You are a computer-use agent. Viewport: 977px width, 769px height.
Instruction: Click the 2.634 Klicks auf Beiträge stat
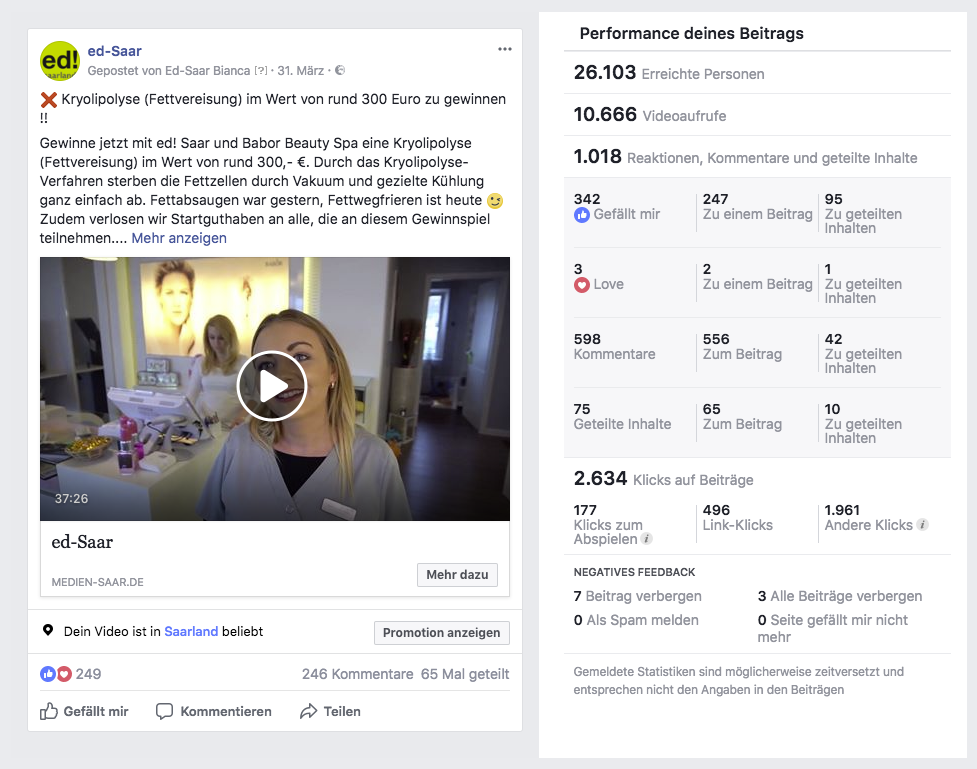[664, 479]
